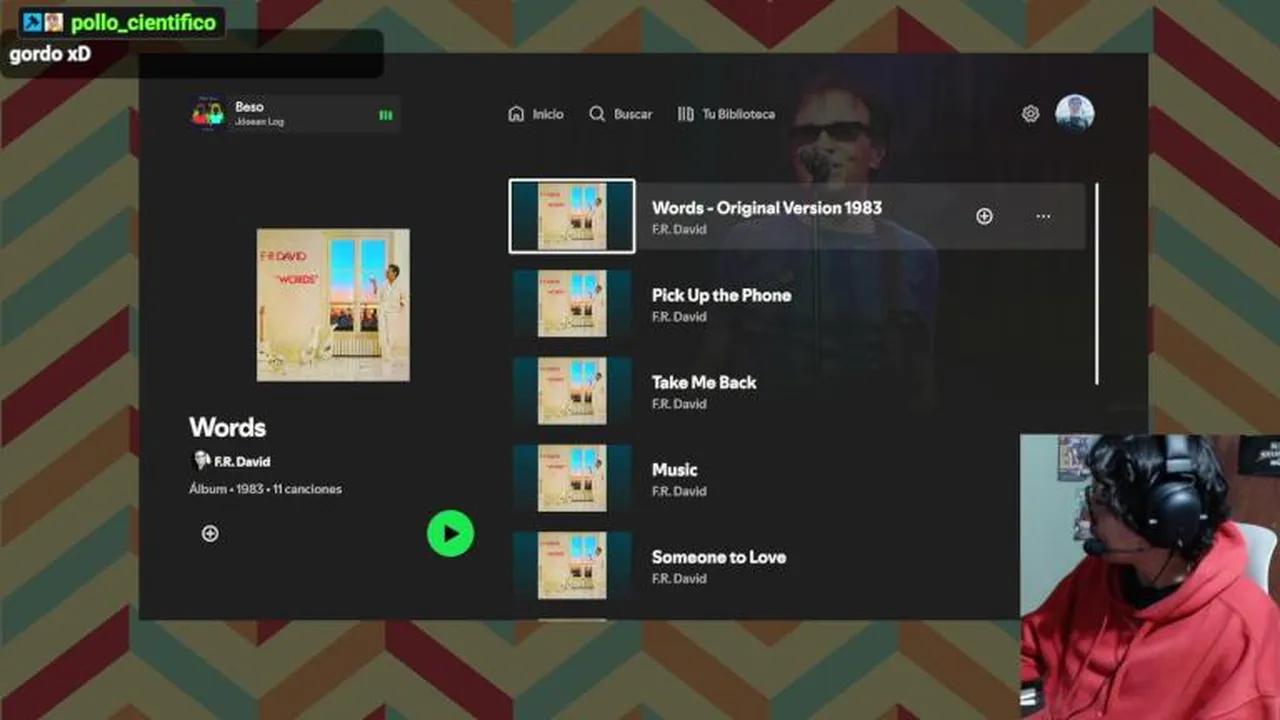Click the green equalizer now-playing icon
The height and width of the screenshot is (720, 1280).
(x=386, y=115)
